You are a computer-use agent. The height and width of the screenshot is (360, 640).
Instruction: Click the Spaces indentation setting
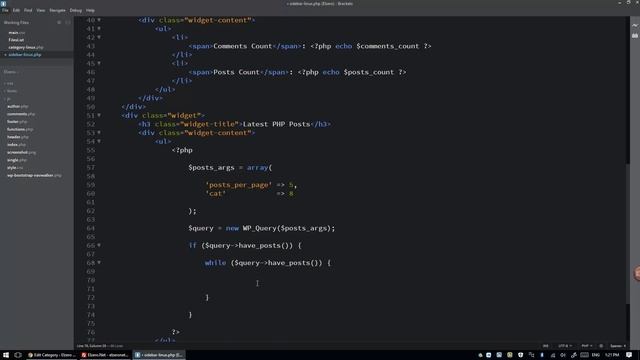point(618,346)
